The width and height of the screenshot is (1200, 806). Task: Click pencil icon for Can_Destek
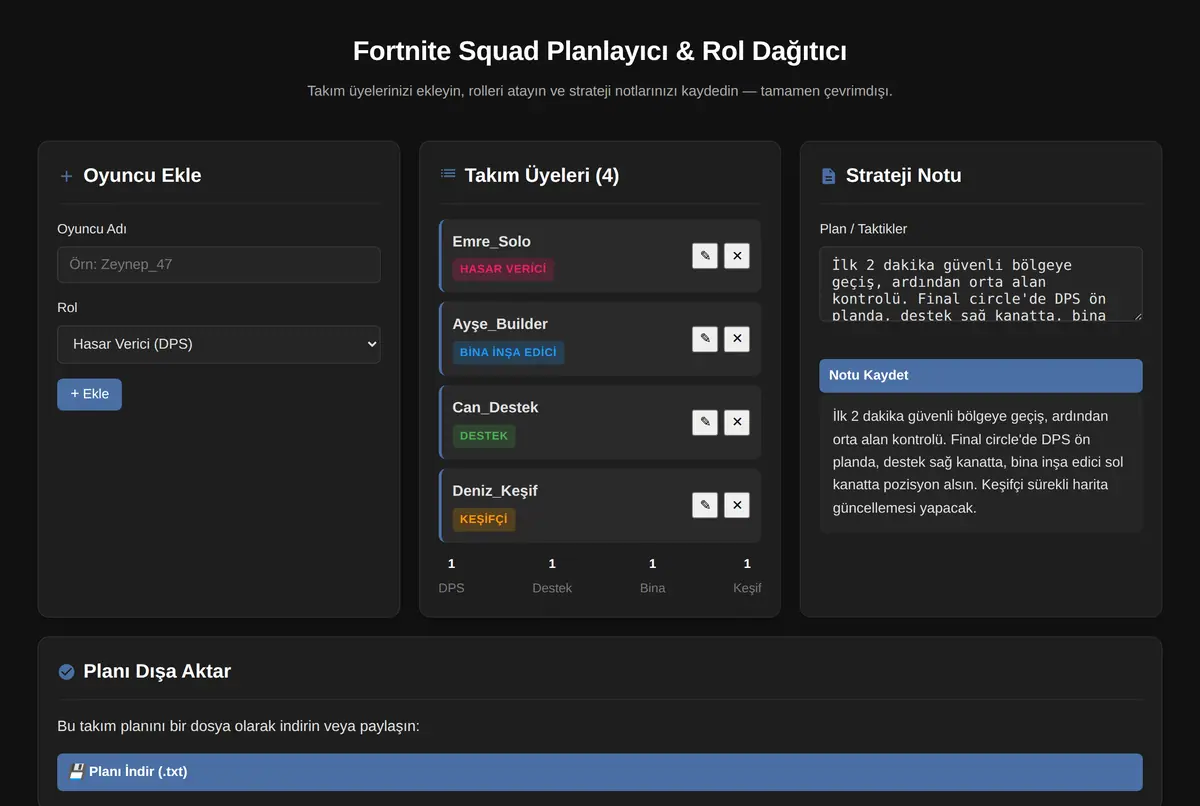(705, 422)
